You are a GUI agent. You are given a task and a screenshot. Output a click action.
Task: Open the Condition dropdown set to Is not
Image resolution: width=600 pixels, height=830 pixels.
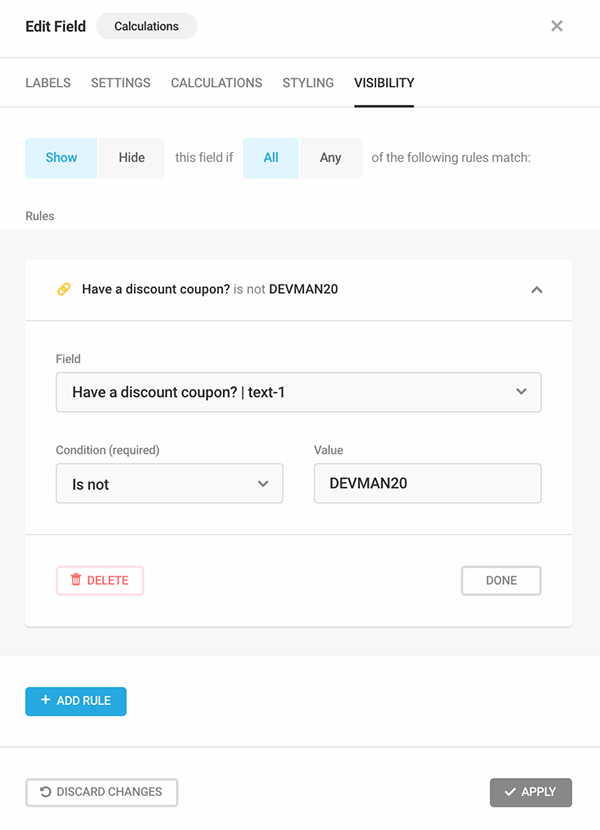pos(169,484)
